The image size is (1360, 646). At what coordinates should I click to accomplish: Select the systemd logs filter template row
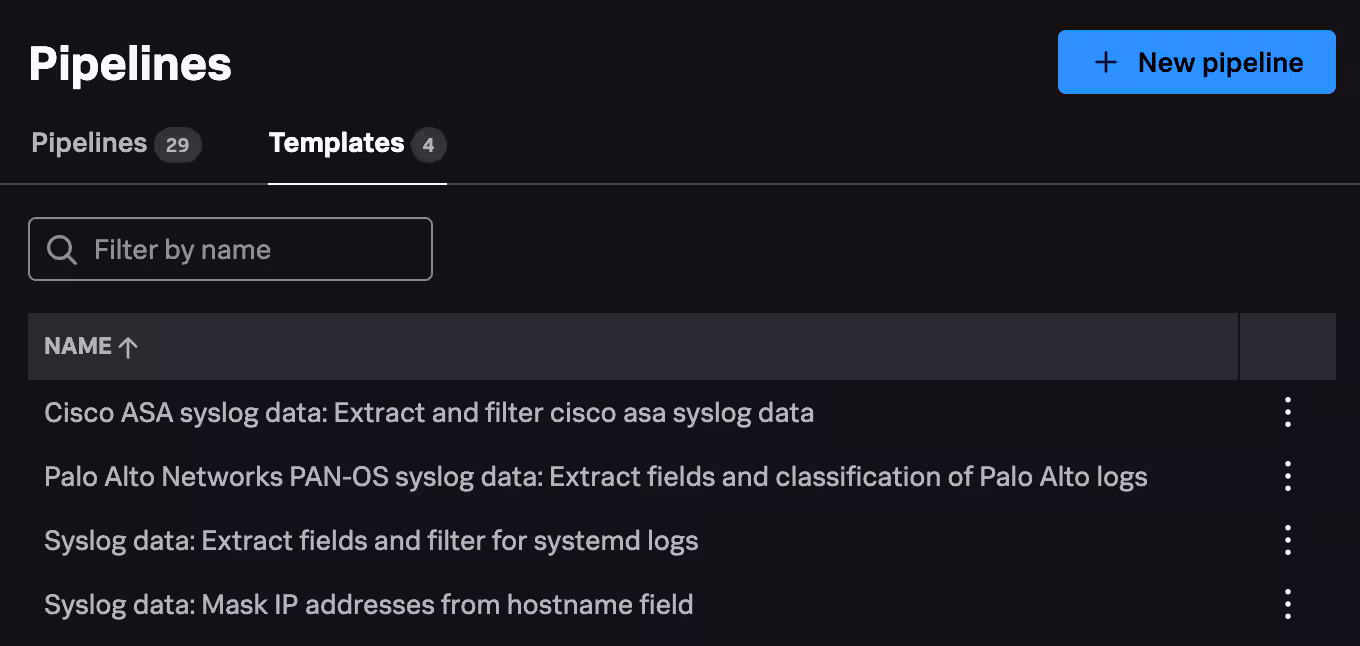pyautogui.click(x=371, y=541)
